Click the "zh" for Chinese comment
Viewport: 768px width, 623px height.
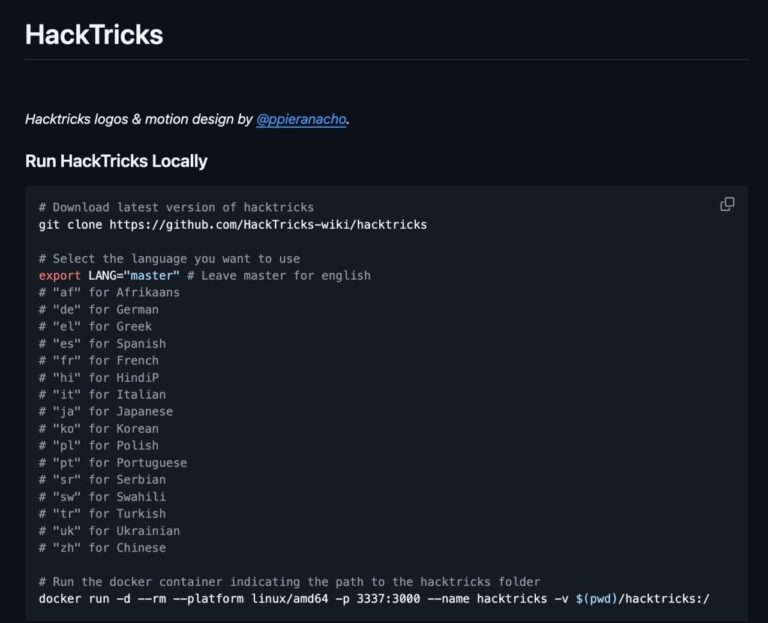tap(102, 548)
